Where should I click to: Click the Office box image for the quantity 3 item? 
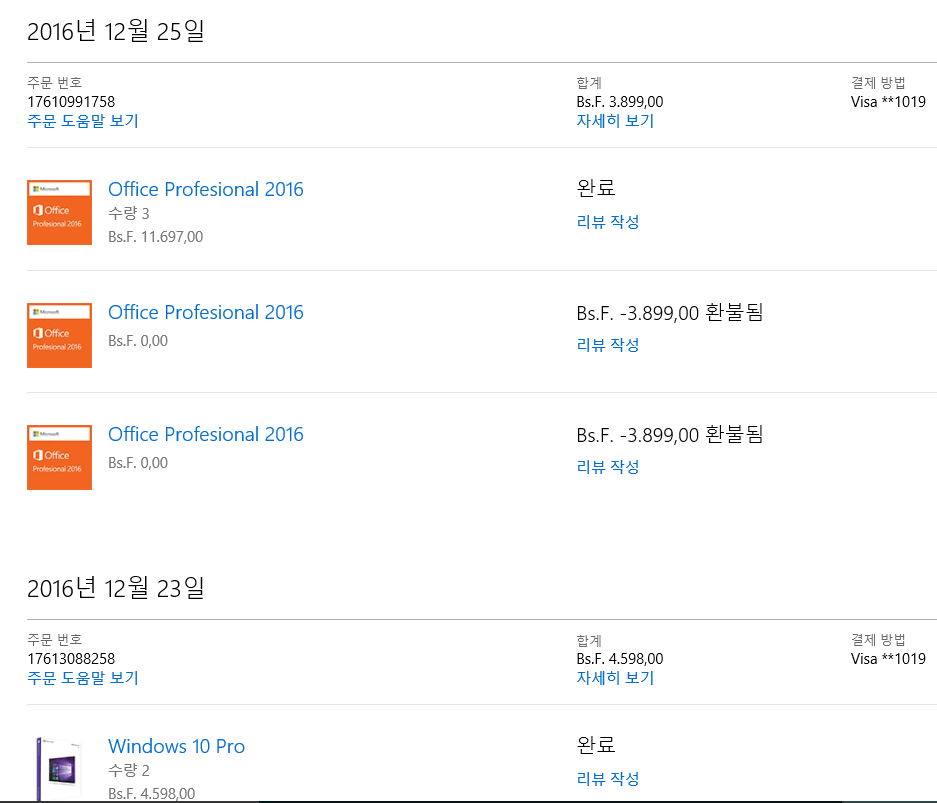(59, 212)
